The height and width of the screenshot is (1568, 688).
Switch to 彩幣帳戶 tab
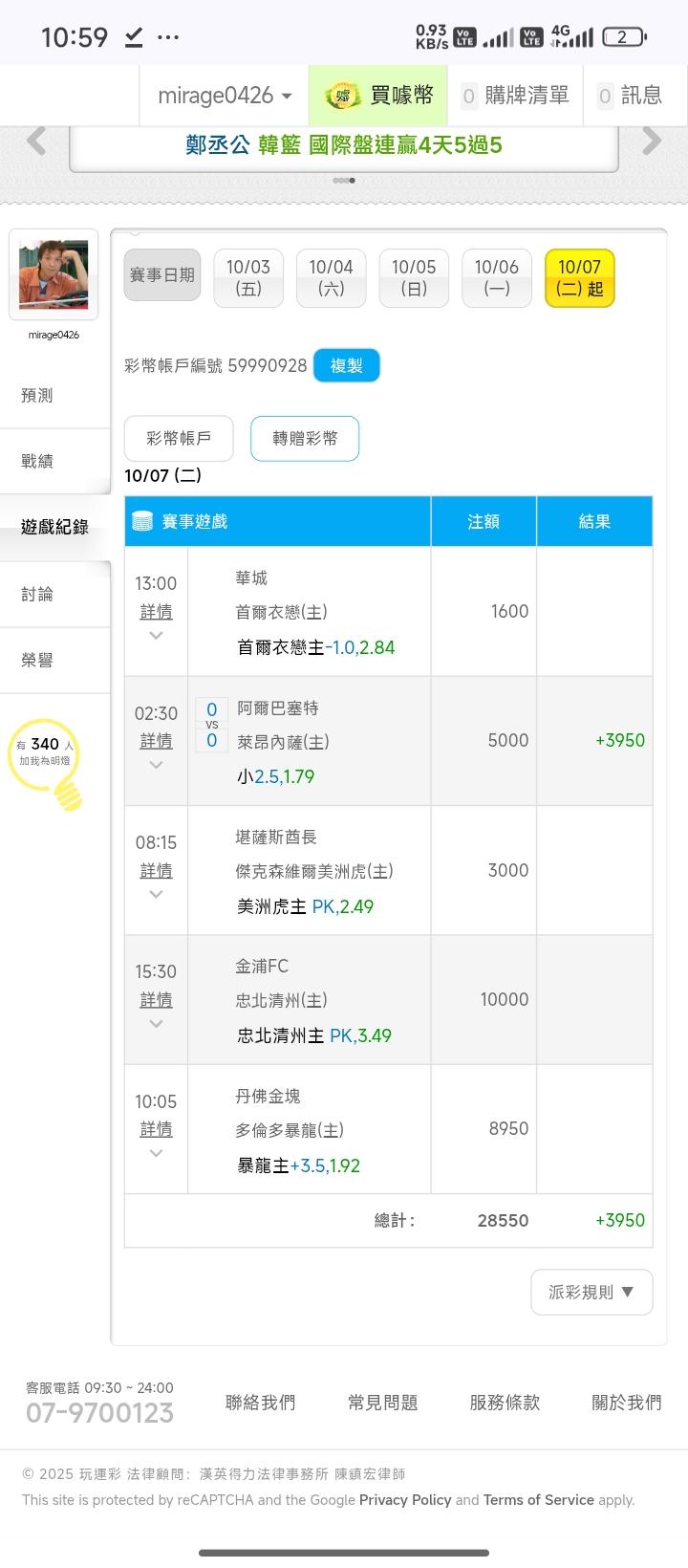click(179, 438)
